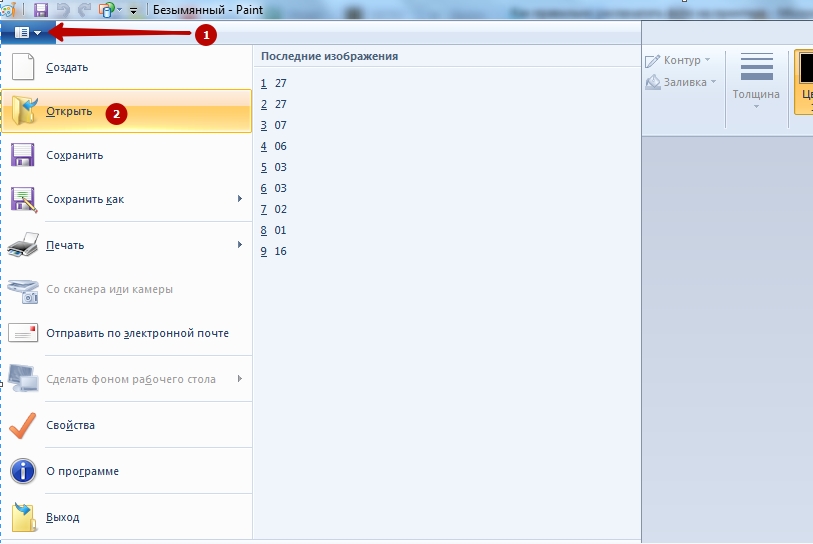Expand the Печать submenu arrow
Viewport: 813px width, 544px height.
coord(240,245)
